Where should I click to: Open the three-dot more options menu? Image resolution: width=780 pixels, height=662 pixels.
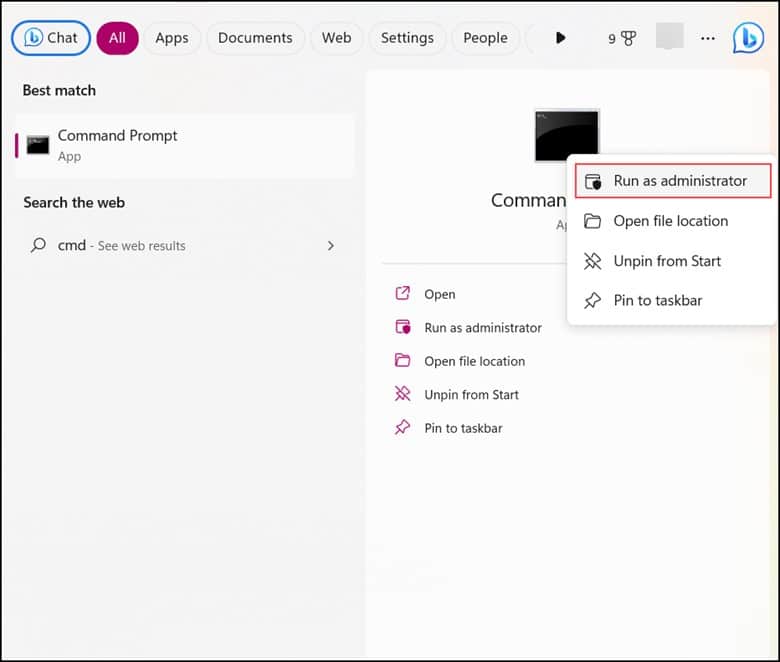[x=708, y=38]
